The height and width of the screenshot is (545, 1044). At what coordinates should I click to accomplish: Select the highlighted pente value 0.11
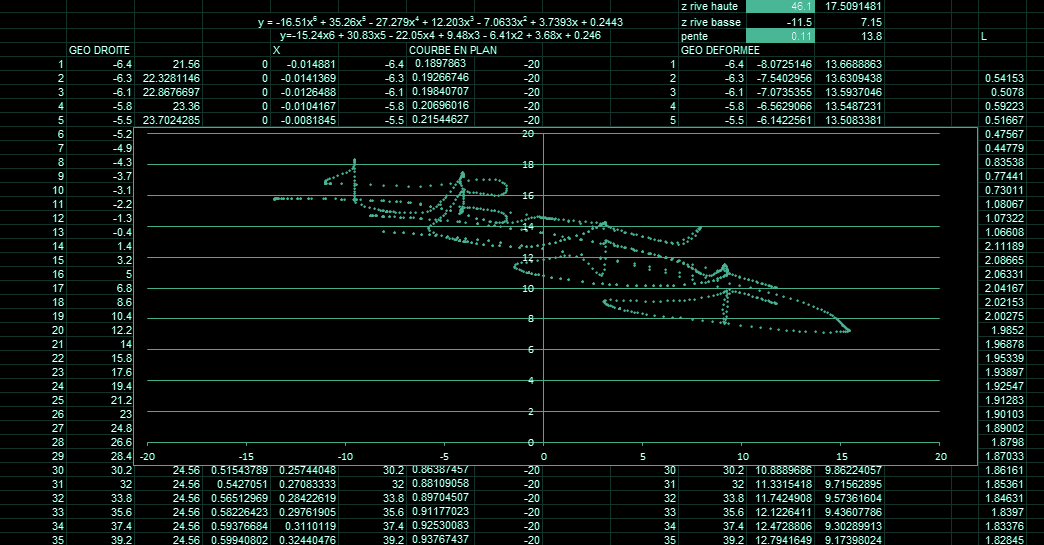coord(780,35)
